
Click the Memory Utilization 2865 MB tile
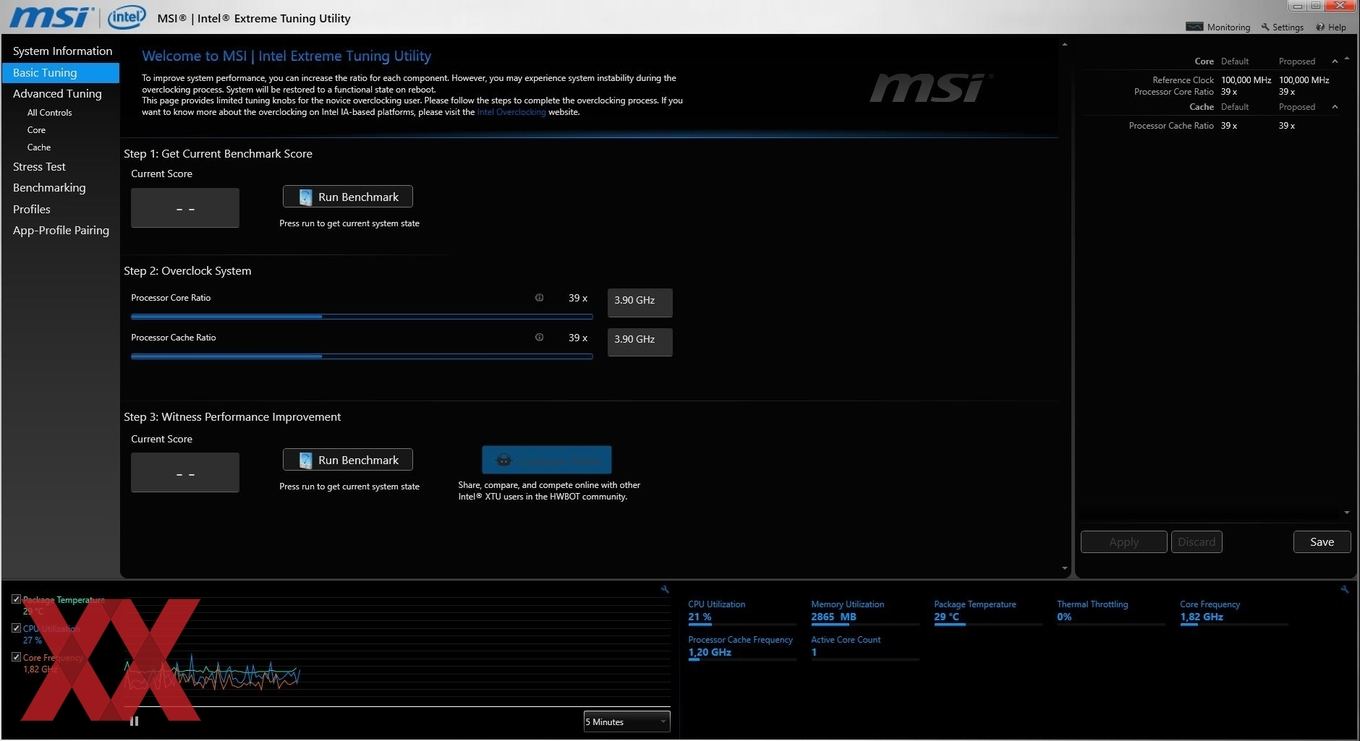tap(864, 612)
